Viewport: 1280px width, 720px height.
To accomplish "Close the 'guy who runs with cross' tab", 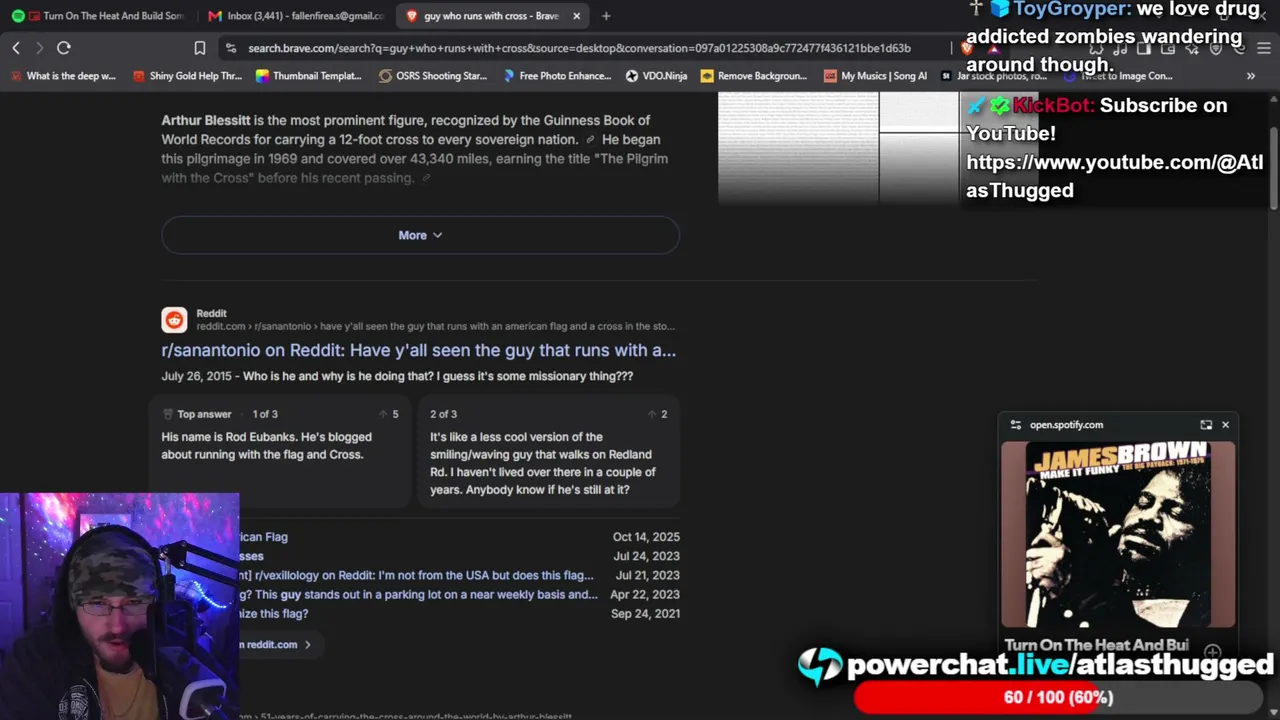I will (576, 16).
